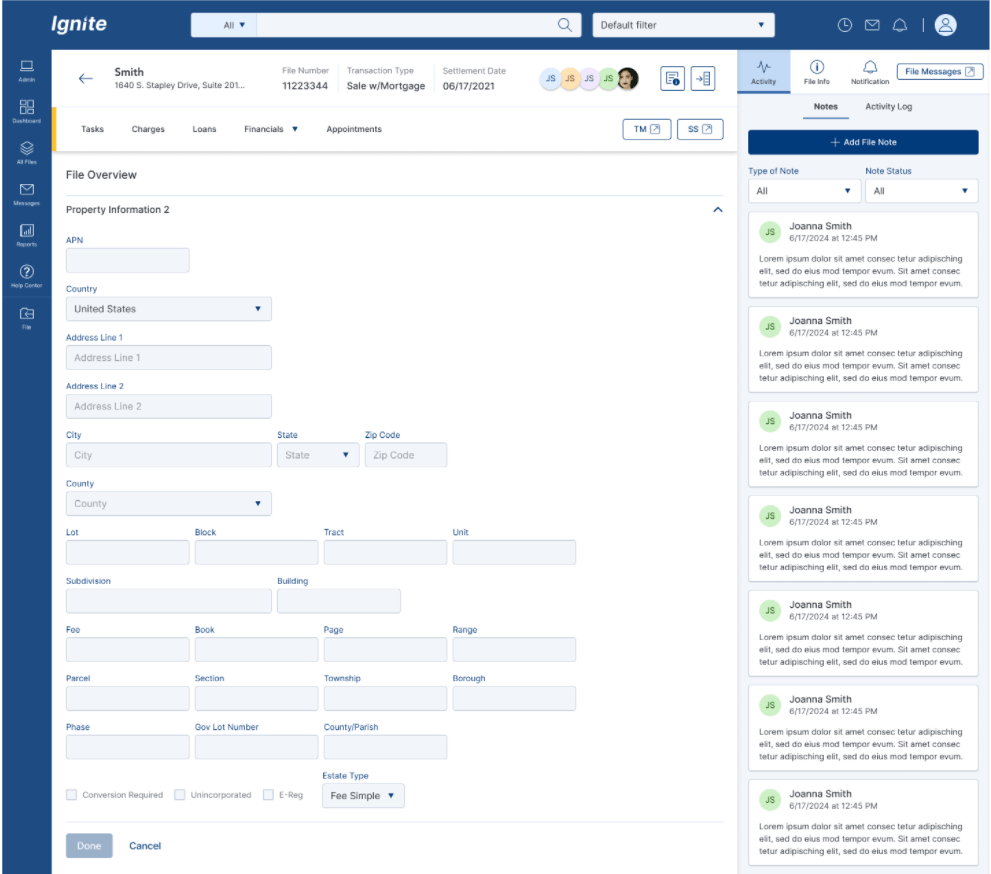Screen dimensions: 991x874
Task: Open the user profile avatar
Action: coord(945,25)
